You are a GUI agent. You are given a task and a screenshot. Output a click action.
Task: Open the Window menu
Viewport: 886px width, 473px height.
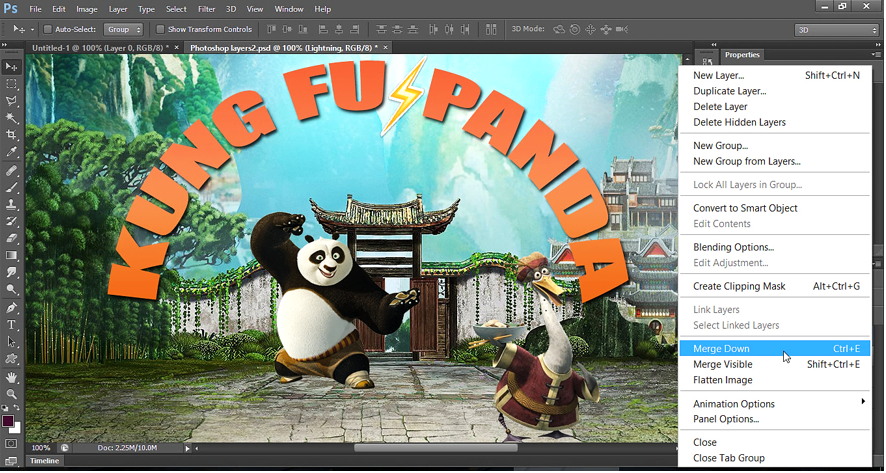click(x=289, y=9)
